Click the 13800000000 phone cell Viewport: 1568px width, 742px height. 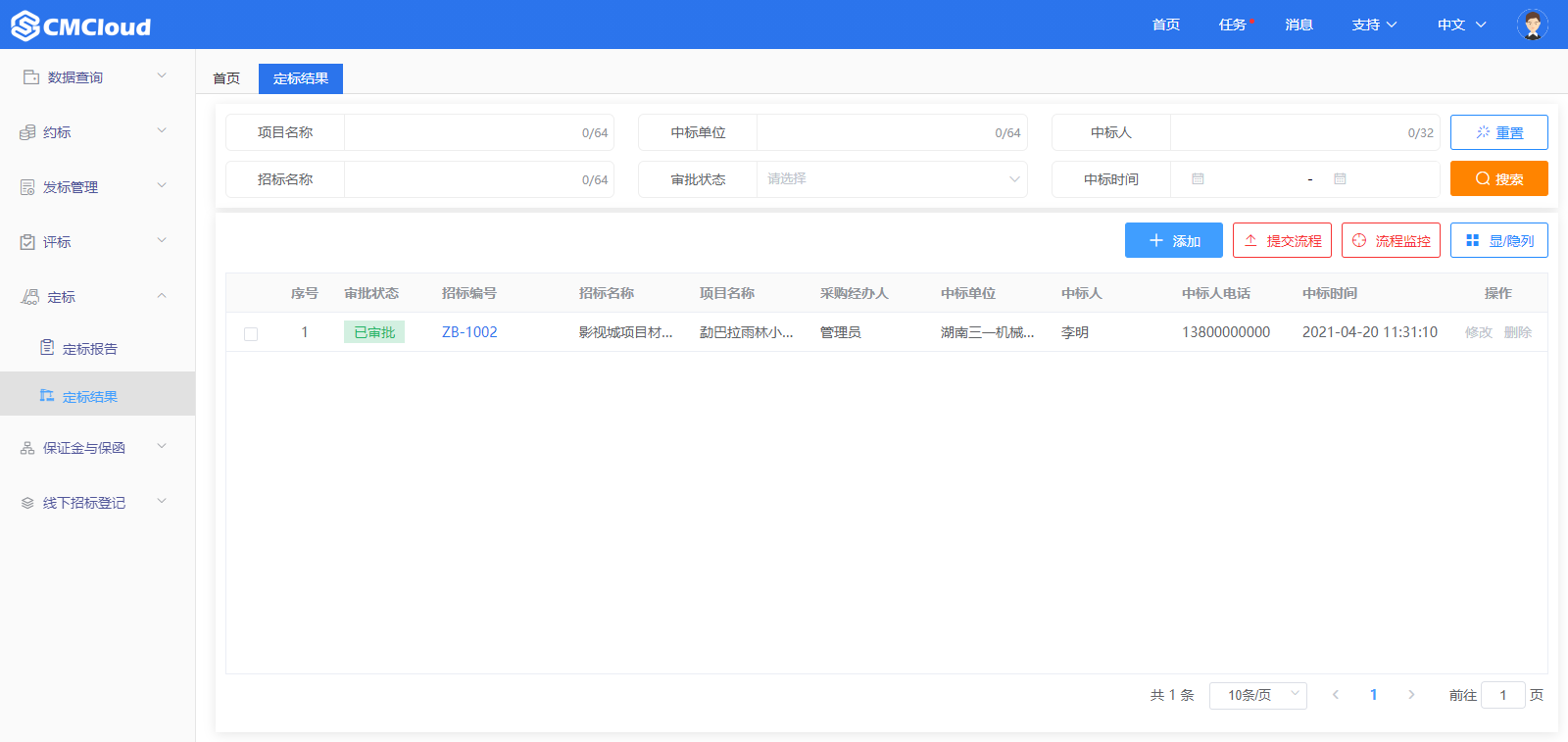tap(1226, 332)
